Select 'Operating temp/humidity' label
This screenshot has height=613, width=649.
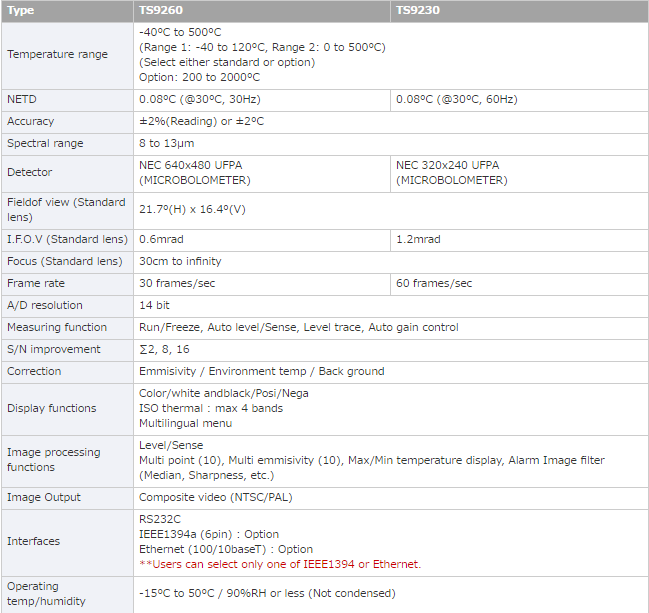46,594
